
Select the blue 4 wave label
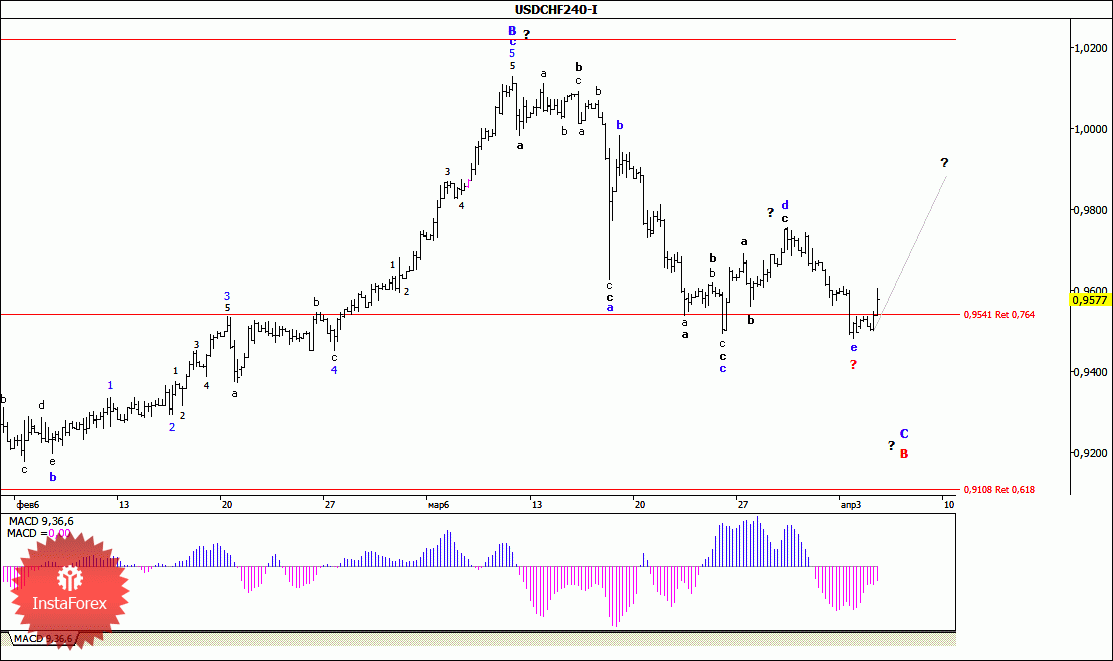334,370
